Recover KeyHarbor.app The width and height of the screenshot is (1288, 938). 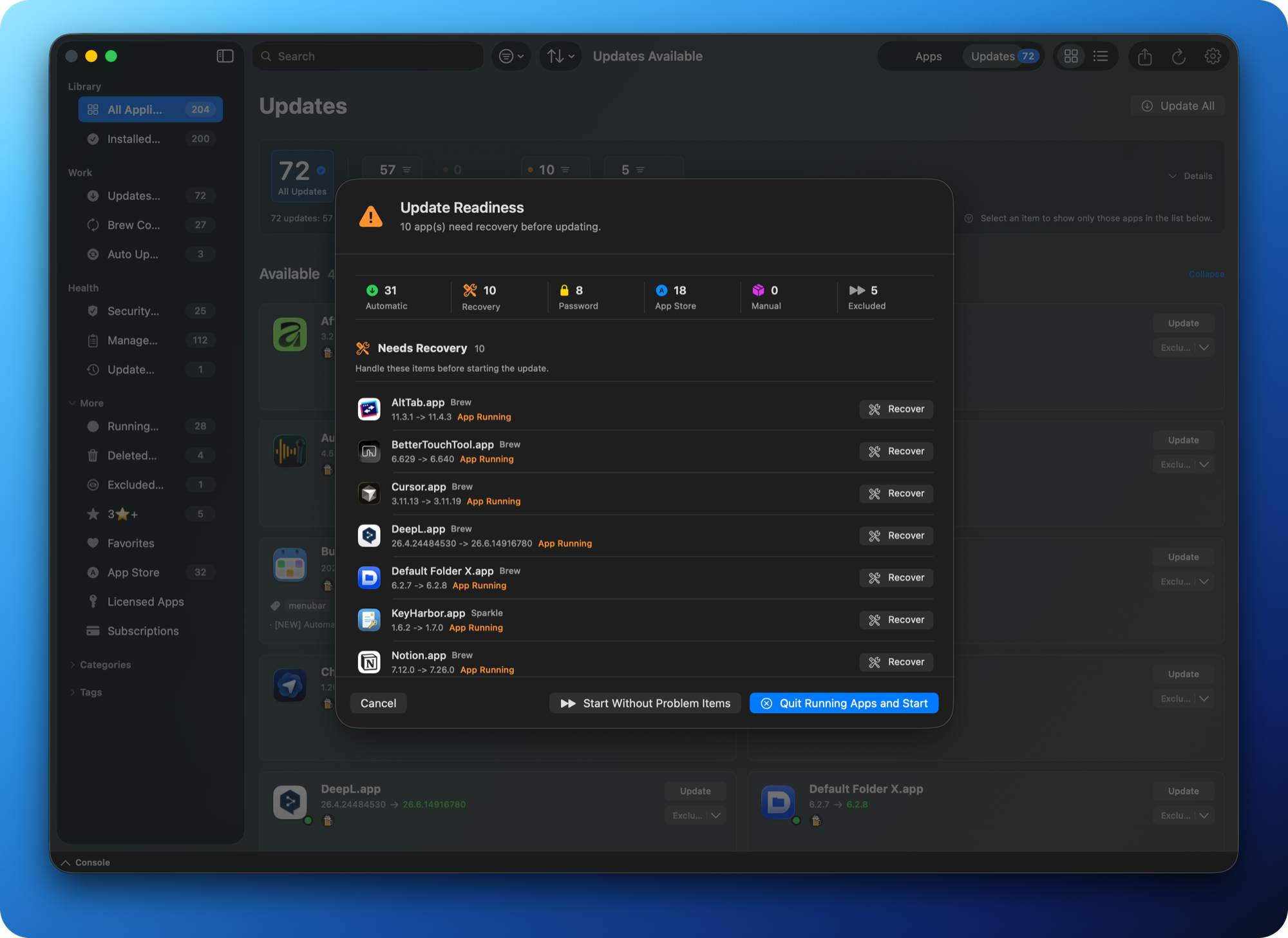click(896, 620)
